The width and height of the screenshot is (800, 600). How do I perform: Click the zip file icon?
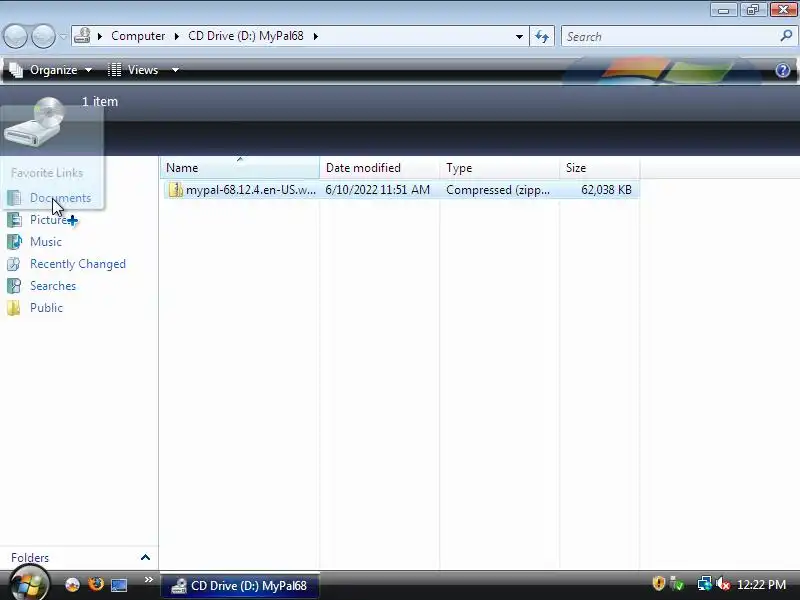[x=176, y=190]
